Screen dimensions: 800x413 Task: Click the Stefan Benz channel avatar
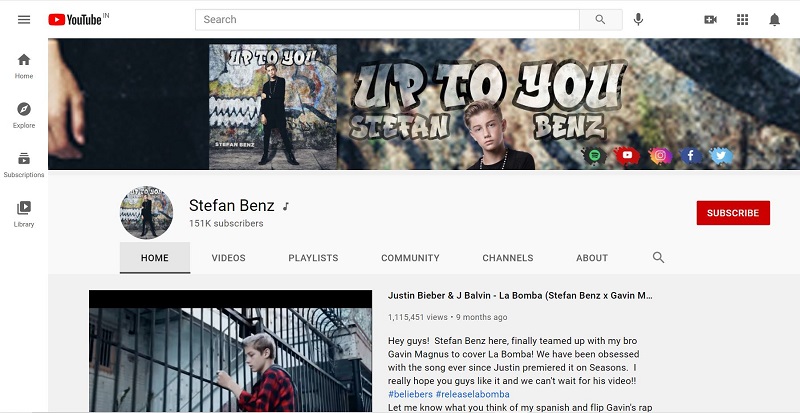pyautogui.click(x=146, y=212)
